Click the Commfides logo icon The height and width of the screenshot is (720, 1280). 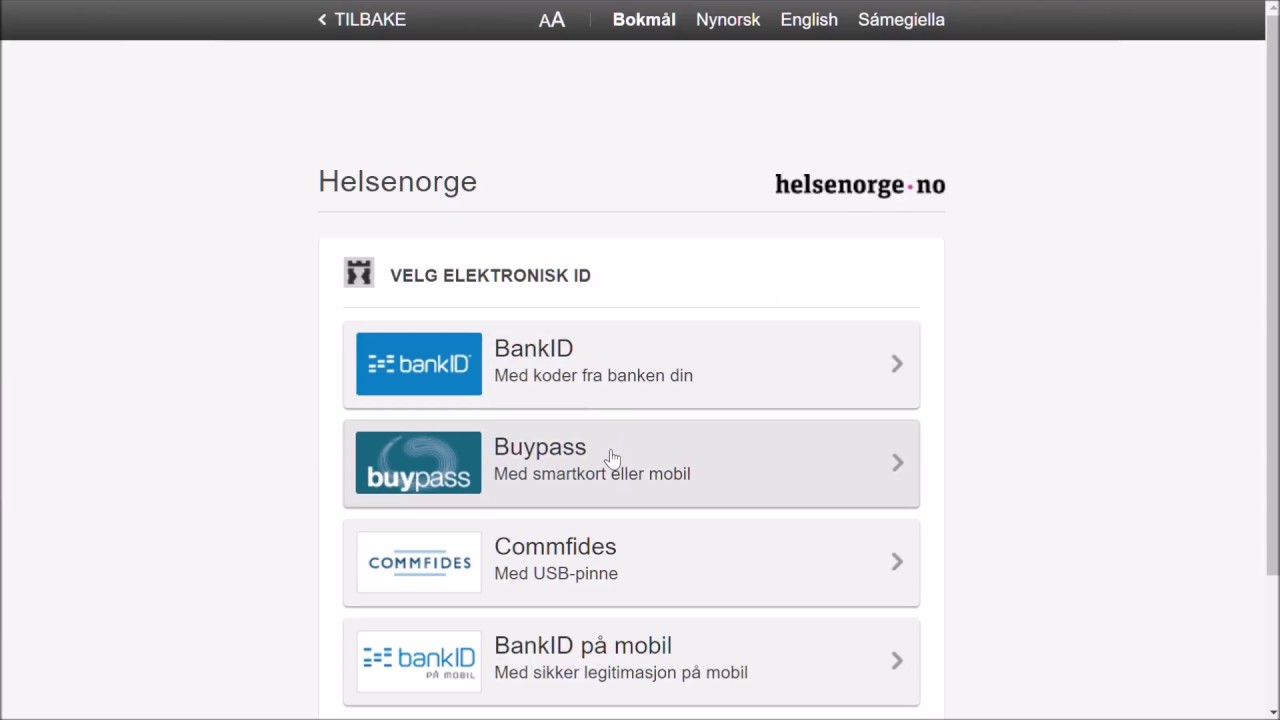tap(418, 562)
